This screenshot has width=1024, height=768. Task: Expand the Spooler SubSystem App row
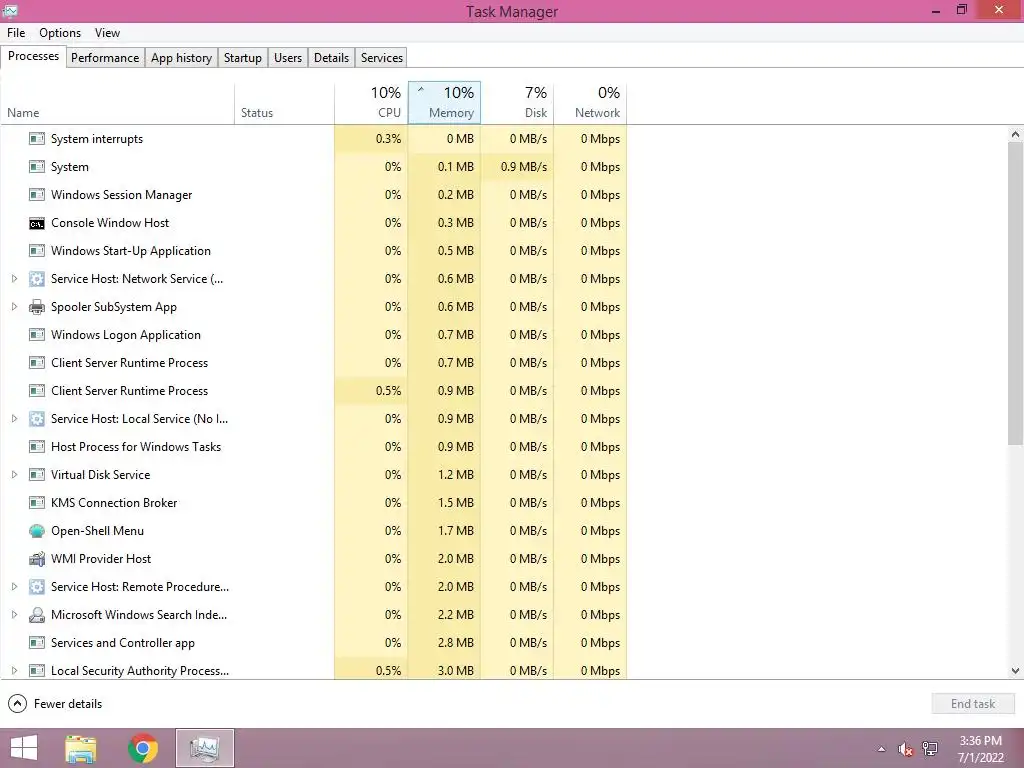[14, 307]
